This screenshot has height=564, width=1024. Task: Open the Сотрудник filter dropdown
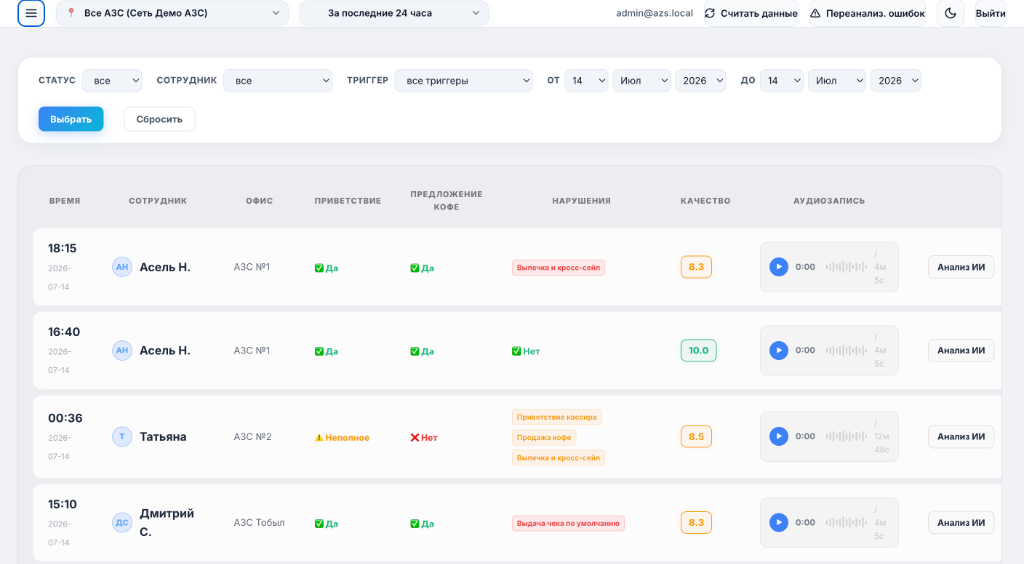click(x=278, y=80)
